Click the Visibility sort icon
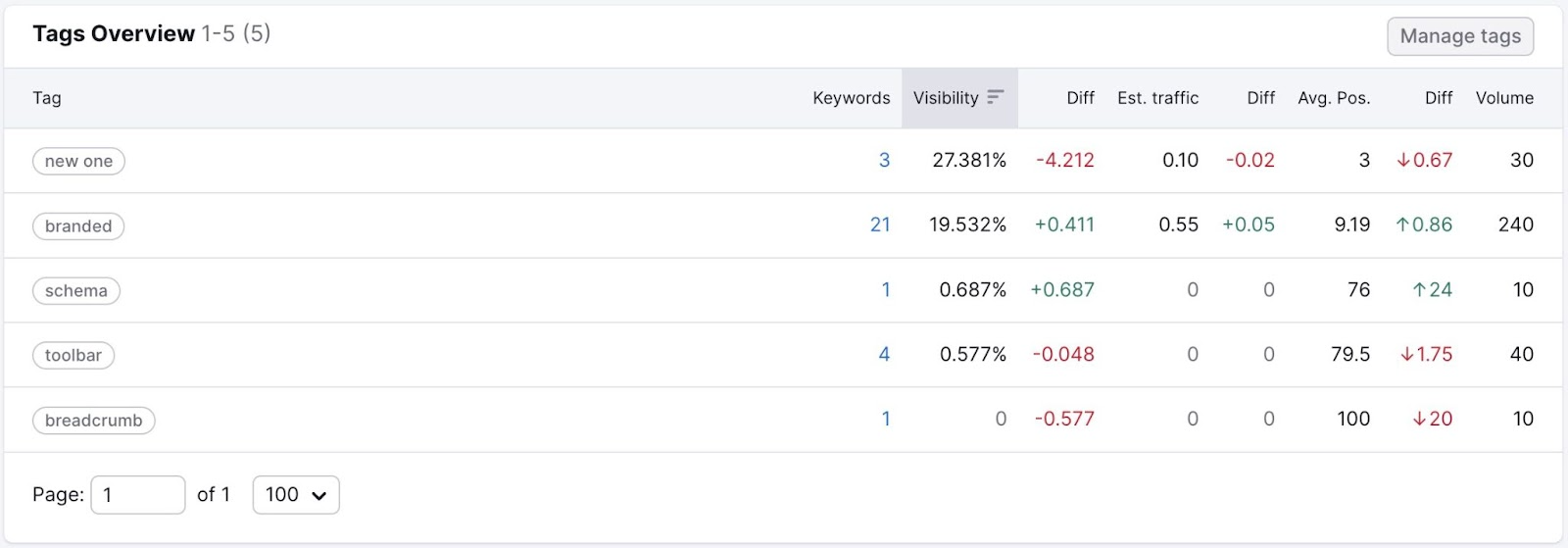Image resolution: width=1568 pixels, height=548 pixels. (x=995, y=97)
